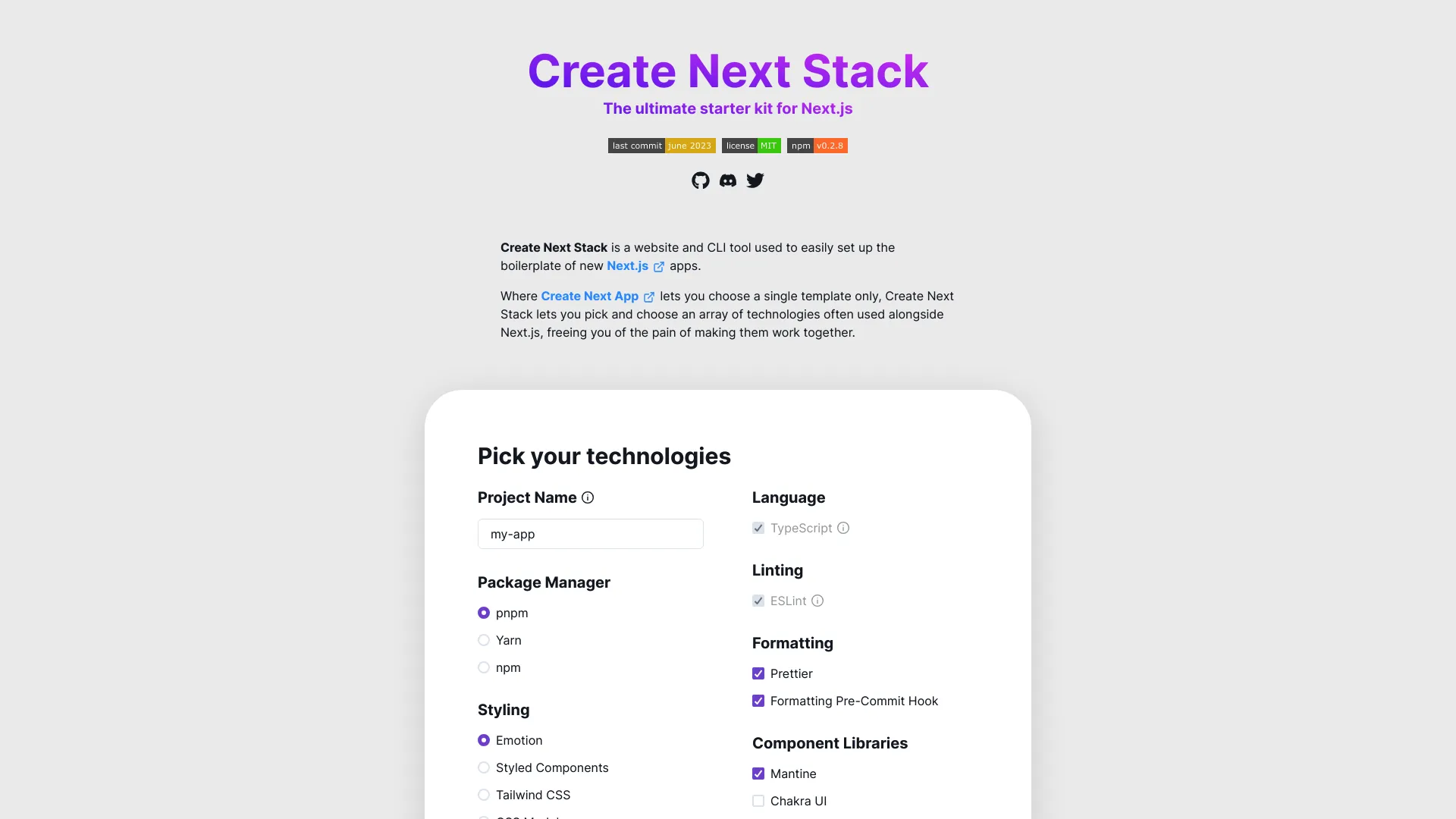Select the Yarn package manager

[x=483, y=640]
